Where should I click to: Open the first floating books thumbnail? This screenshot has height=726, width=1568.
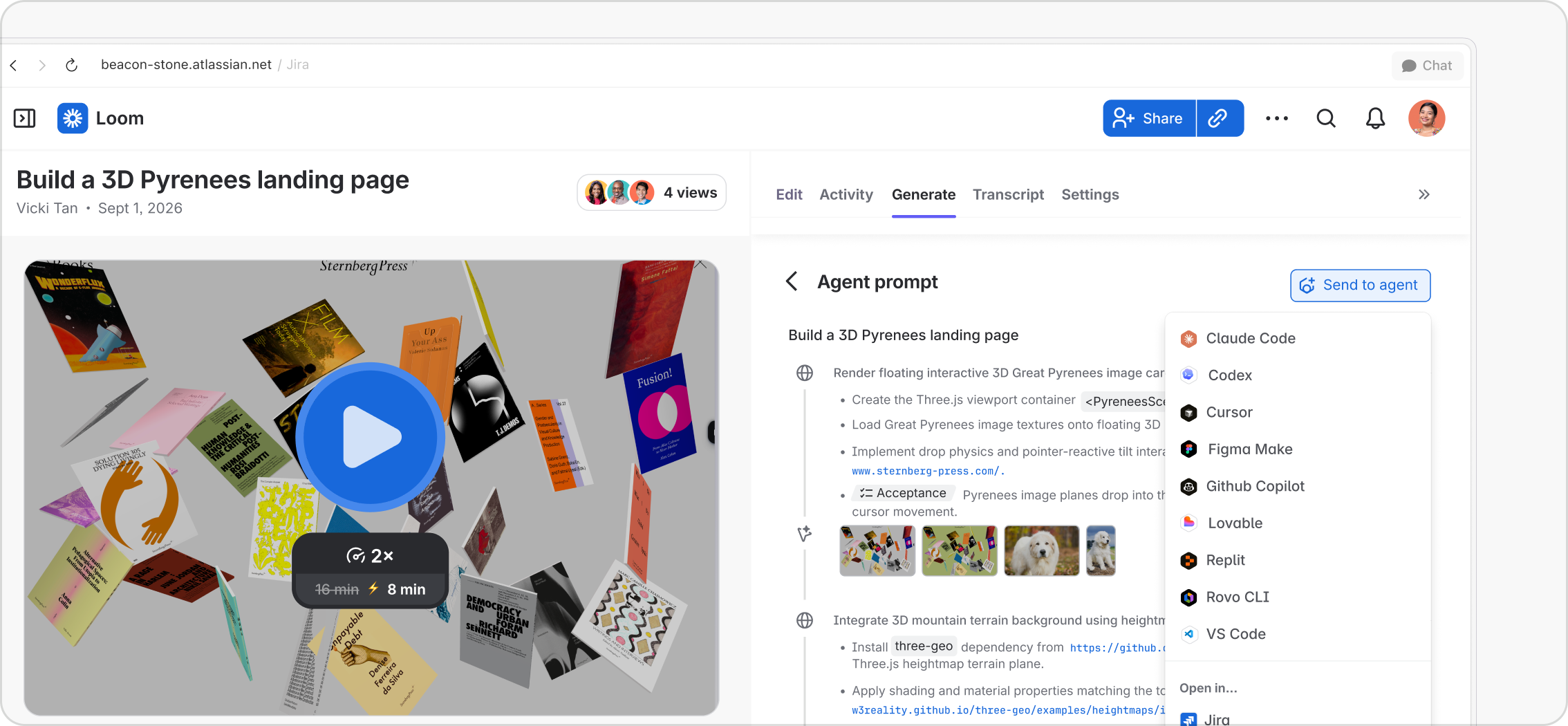coord(877,550)
